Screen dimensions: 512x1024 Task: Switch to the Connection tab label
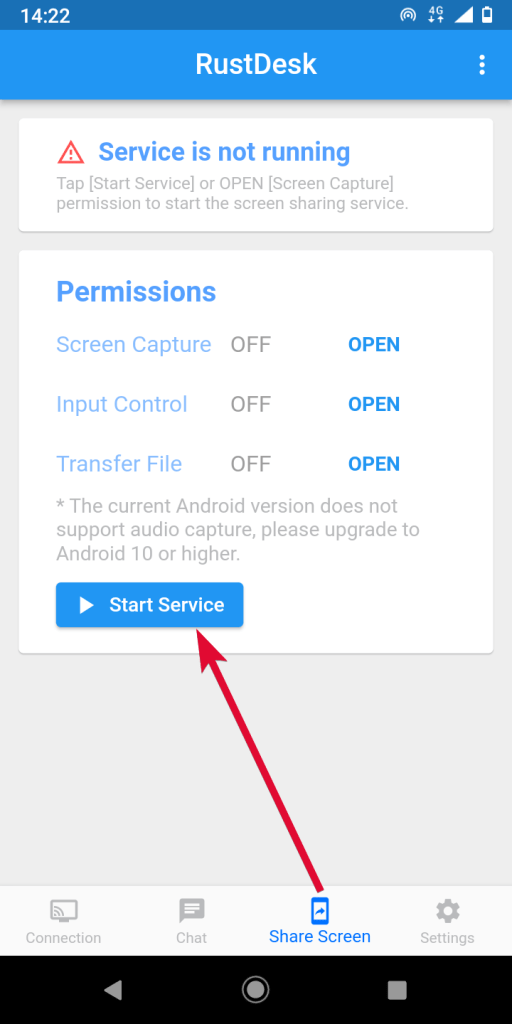(63, 938)
